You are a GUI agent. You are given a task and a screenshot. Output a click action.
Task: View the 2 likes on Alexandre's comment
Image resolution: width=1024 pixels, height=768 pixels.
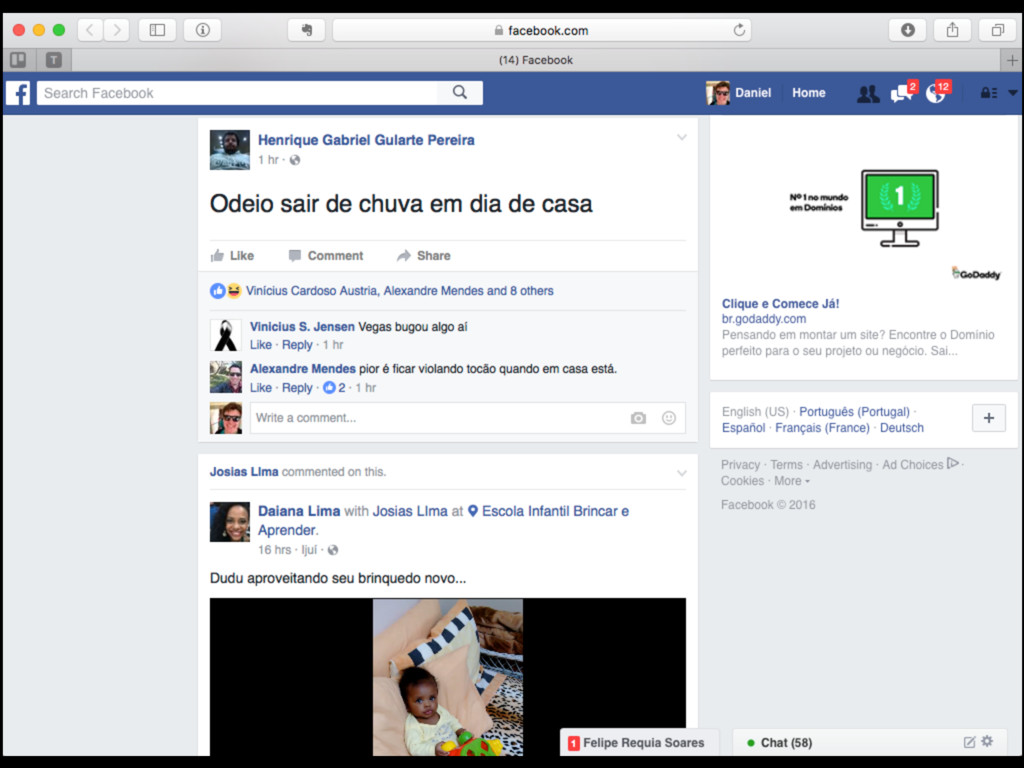334,388
